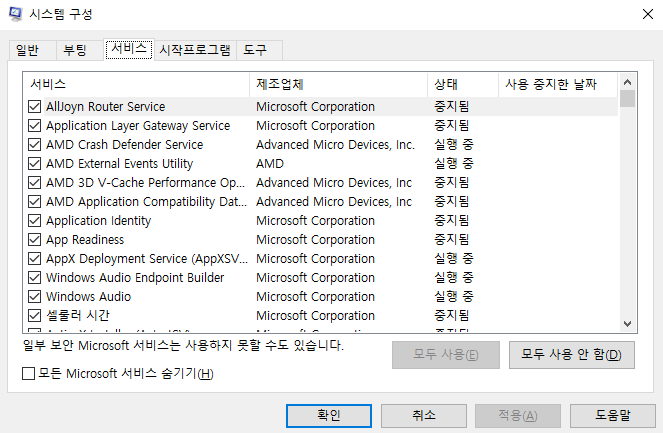Select AMD External Events Utility name
663x433 pixels.
[x=120, y=164]
